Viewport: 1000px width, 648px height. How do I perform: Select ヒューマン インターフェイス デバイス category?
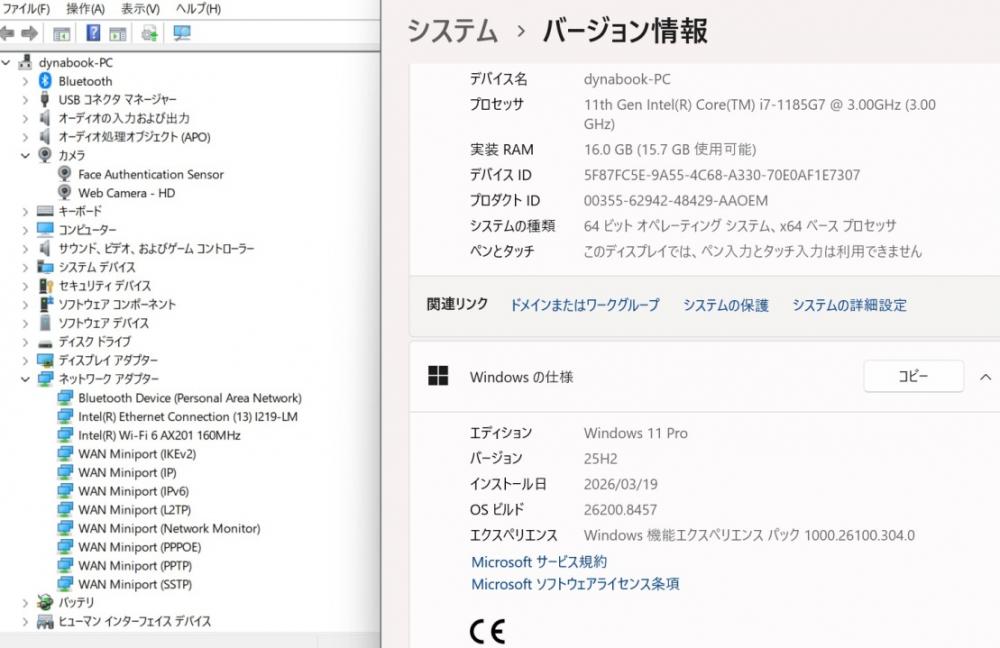point(135,621)
